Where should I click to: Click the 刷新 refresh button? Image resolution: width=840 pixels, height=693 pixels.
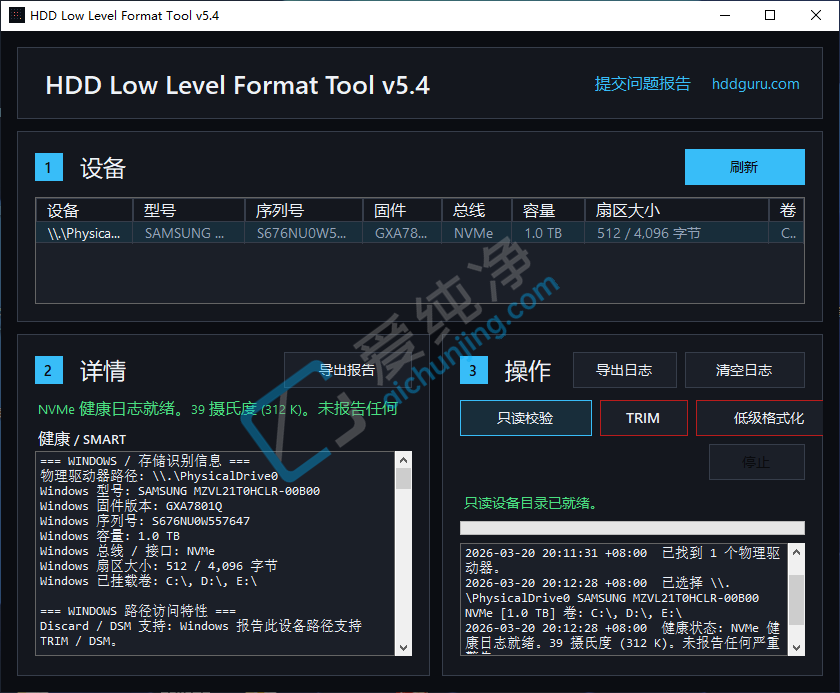coord(745,167)
